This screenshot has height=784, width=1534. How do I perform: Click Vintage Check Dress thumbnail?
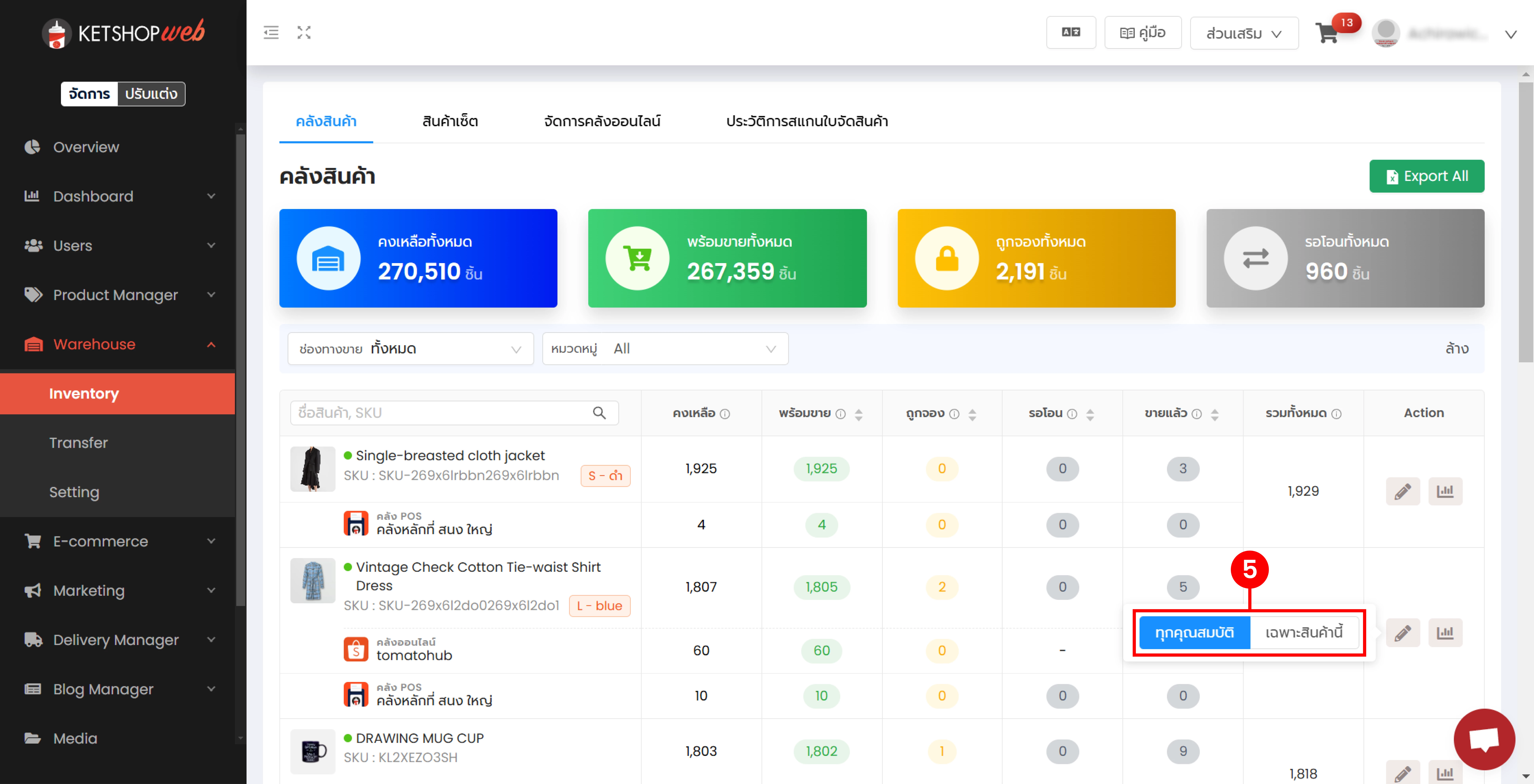click(x=313, y=580)
